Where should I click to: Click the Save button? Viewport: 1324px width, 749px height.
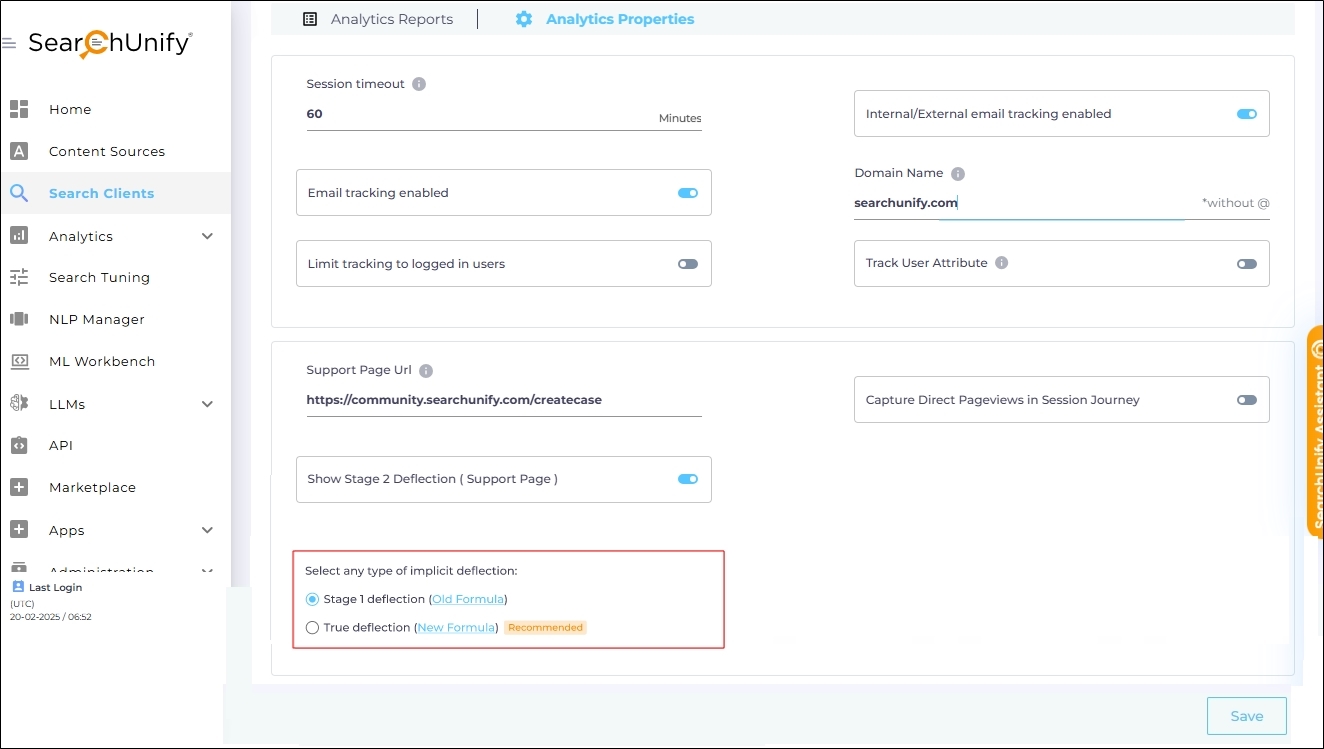(x=1246, y=716)
